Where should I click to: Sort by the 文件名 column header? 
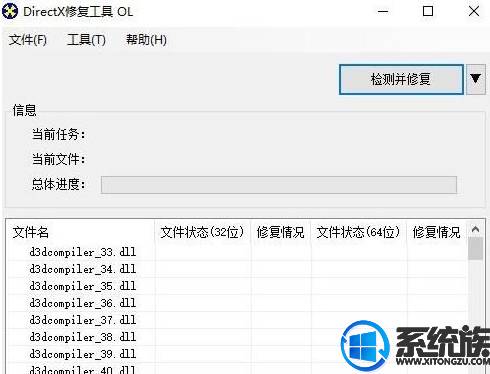[80, 232]
